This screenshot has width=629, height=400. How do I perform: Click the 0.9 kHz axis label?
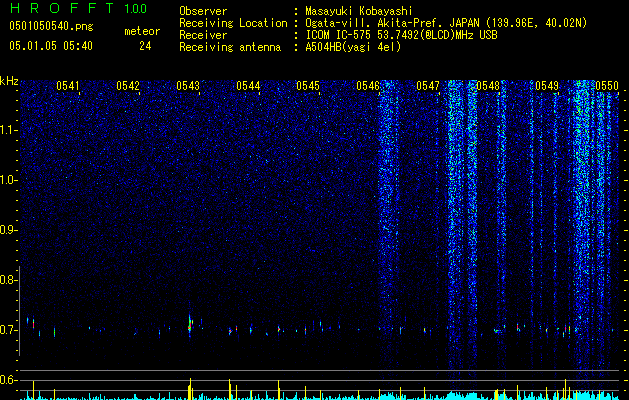click(9, 230)
